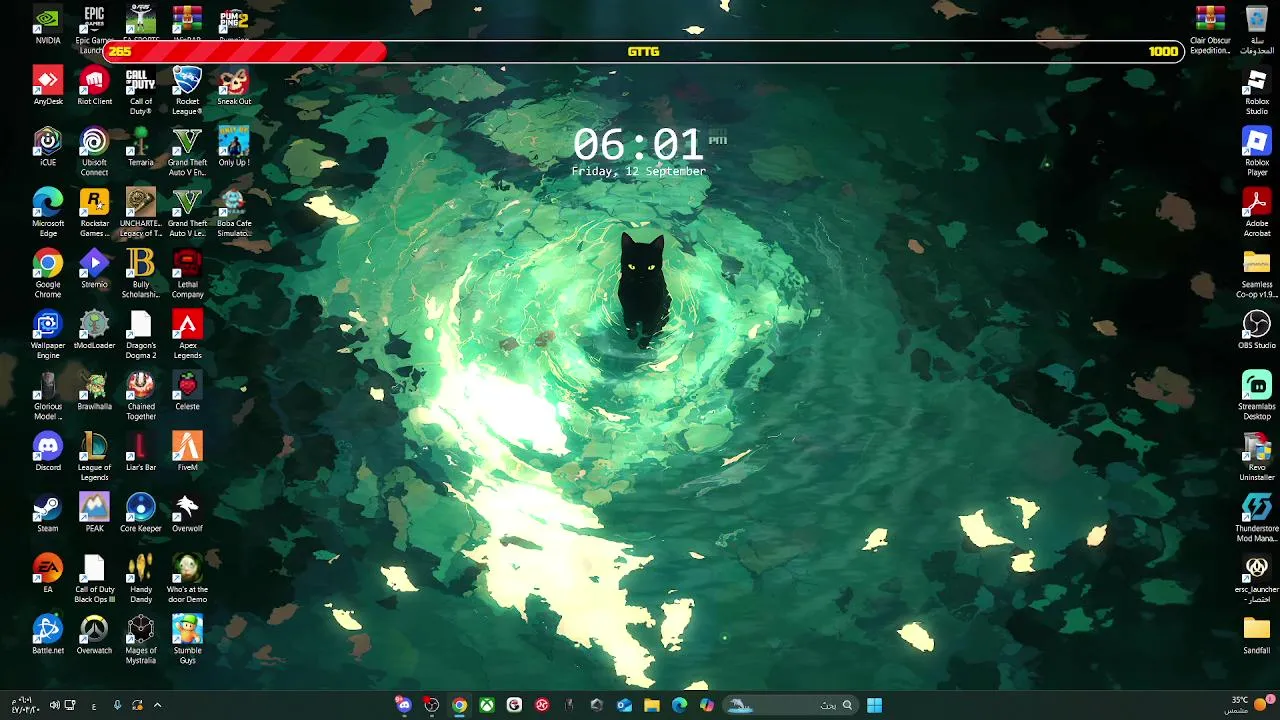Open the Wallpaper Engine shortcut
The height and width of the screenshot is (720, 1280).
pos(47,335)
